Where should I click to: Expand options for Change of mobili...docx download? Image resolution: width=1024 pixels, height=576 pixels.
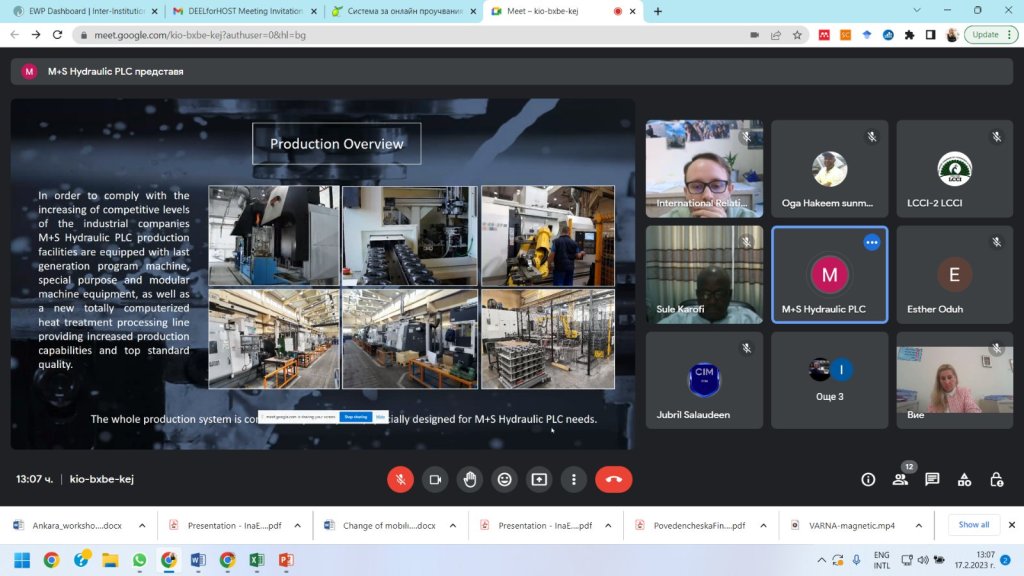(x=453, y=525)
